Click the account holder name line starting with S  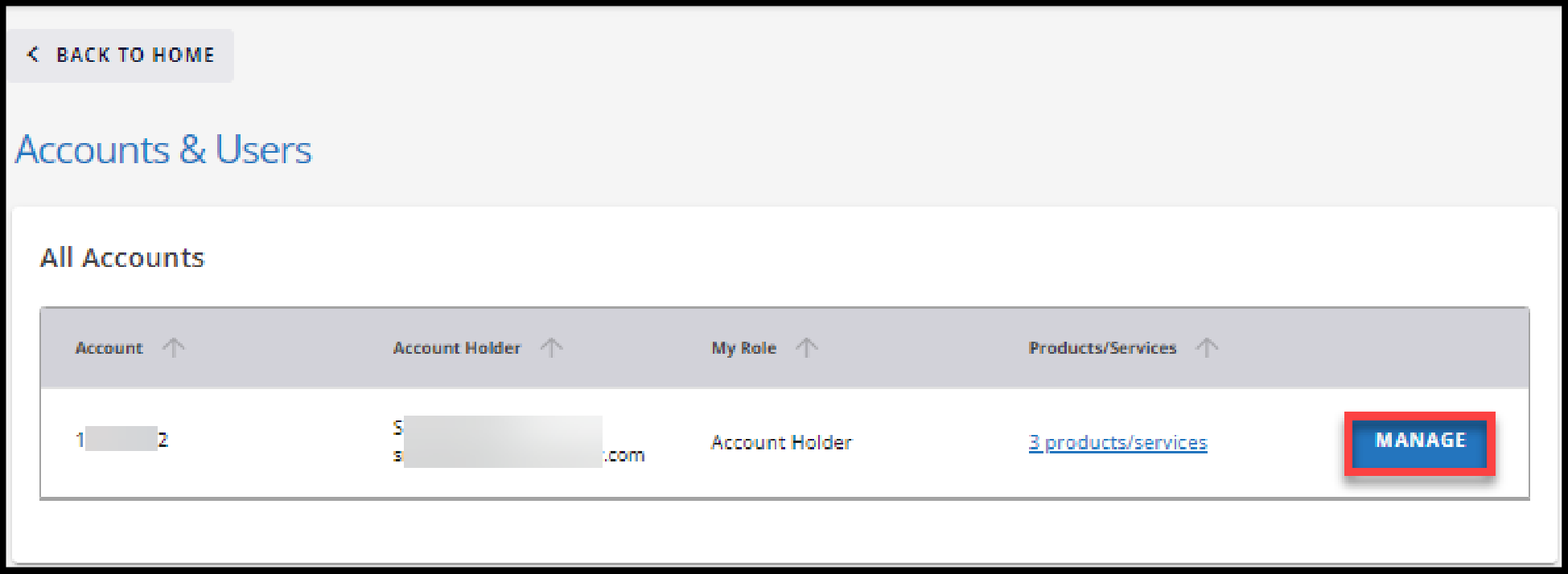[x=499, y=428]
